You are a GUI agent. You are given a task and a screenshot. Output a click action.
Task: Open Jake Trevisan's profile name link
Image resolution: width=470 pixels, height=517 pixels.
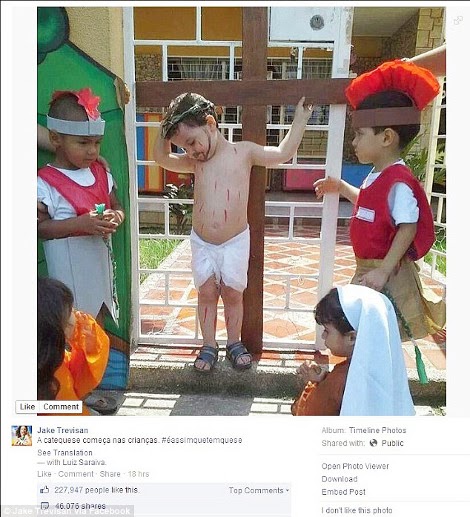tap(63, 430)
